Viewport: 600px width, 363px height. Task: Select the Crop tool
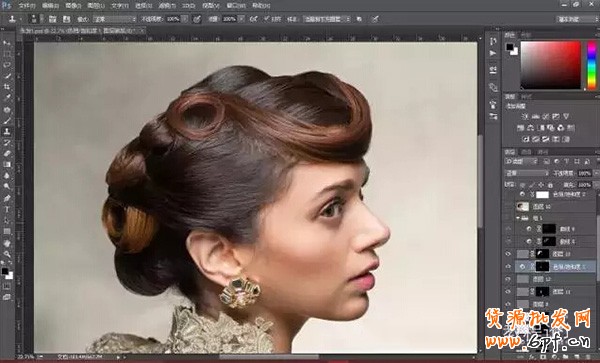click(x=7, y=87)
